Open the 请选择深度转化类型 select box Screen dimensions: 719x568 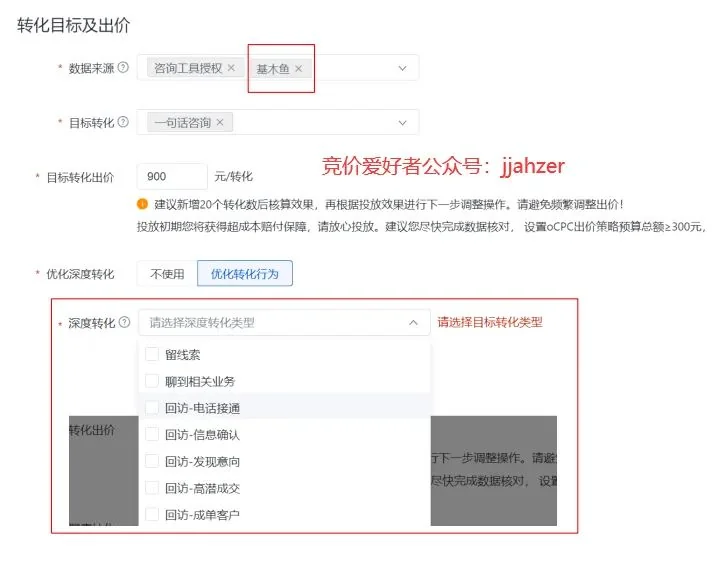click(284, 323)
